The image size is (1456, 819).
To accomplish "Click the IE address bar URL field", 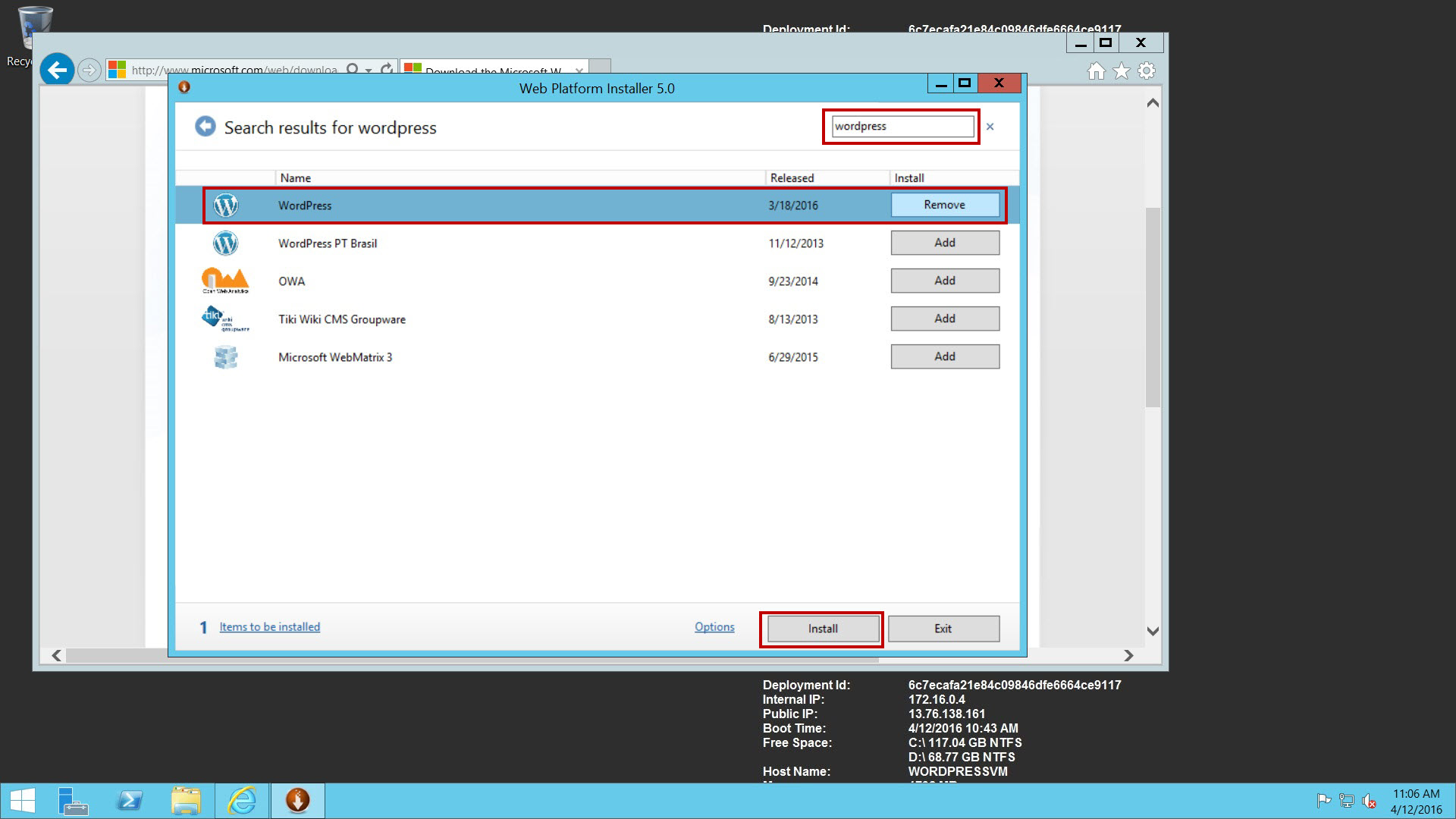I will [x=235, y=71].
